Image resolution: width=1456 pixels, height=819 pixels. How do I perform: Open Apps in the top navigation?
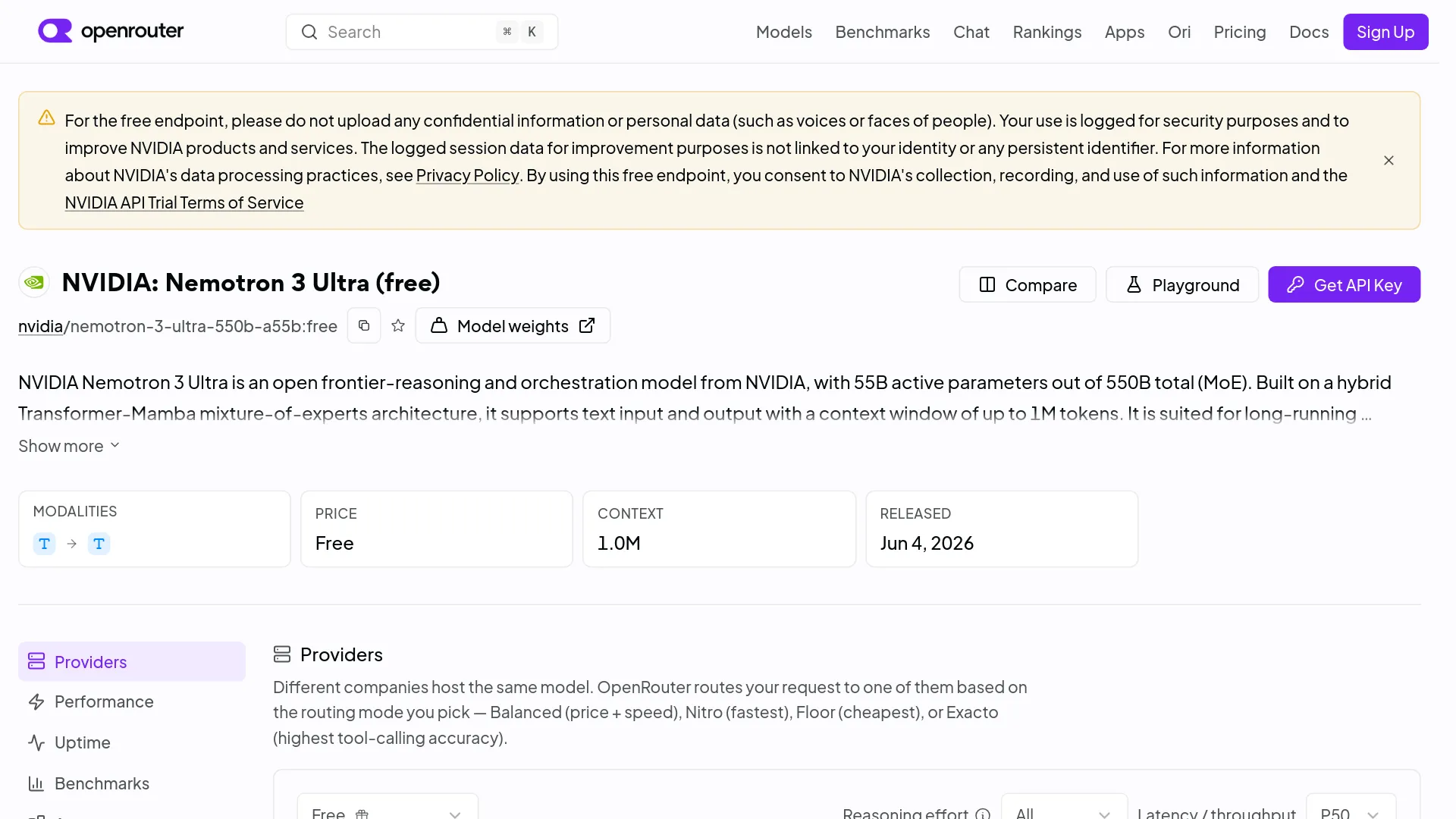[x=1125, y=32]
